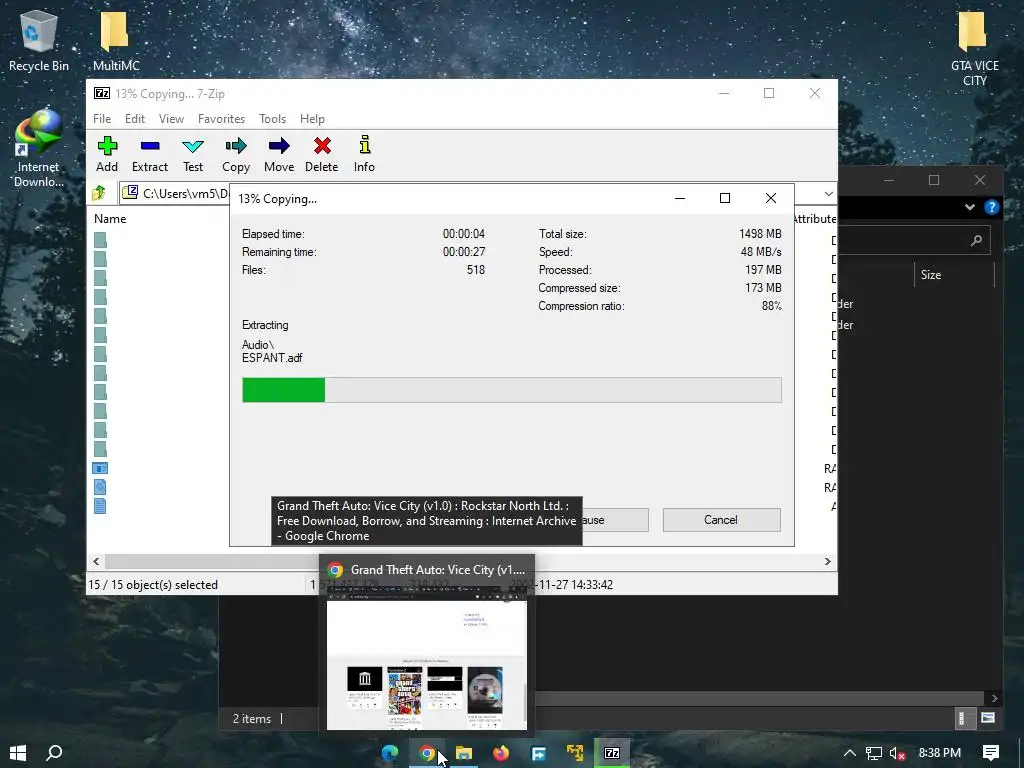This screenshot has width=1024, height=768.
Task: Open the 7-Zip address path dropdown
Action: [828, 193]
